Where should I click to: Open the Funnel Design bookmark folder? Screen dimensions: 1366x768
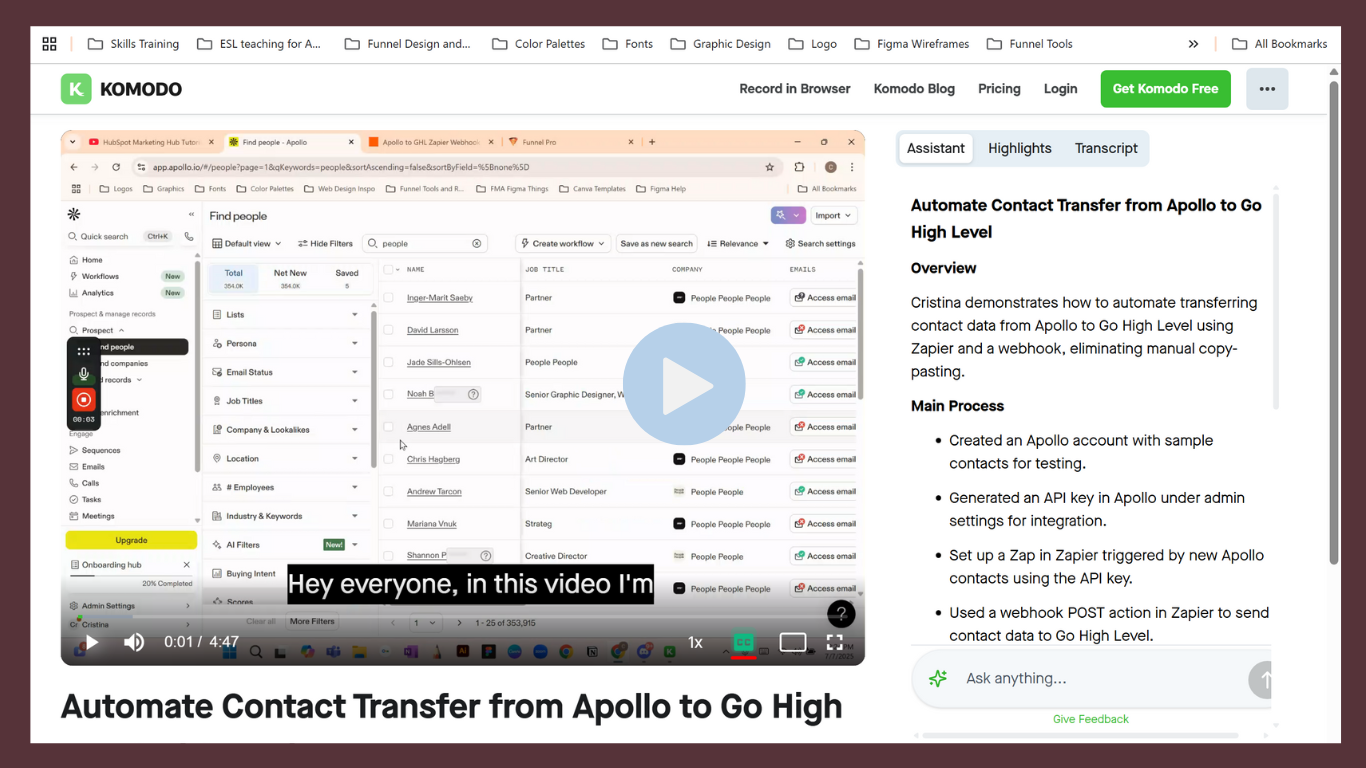407,44
